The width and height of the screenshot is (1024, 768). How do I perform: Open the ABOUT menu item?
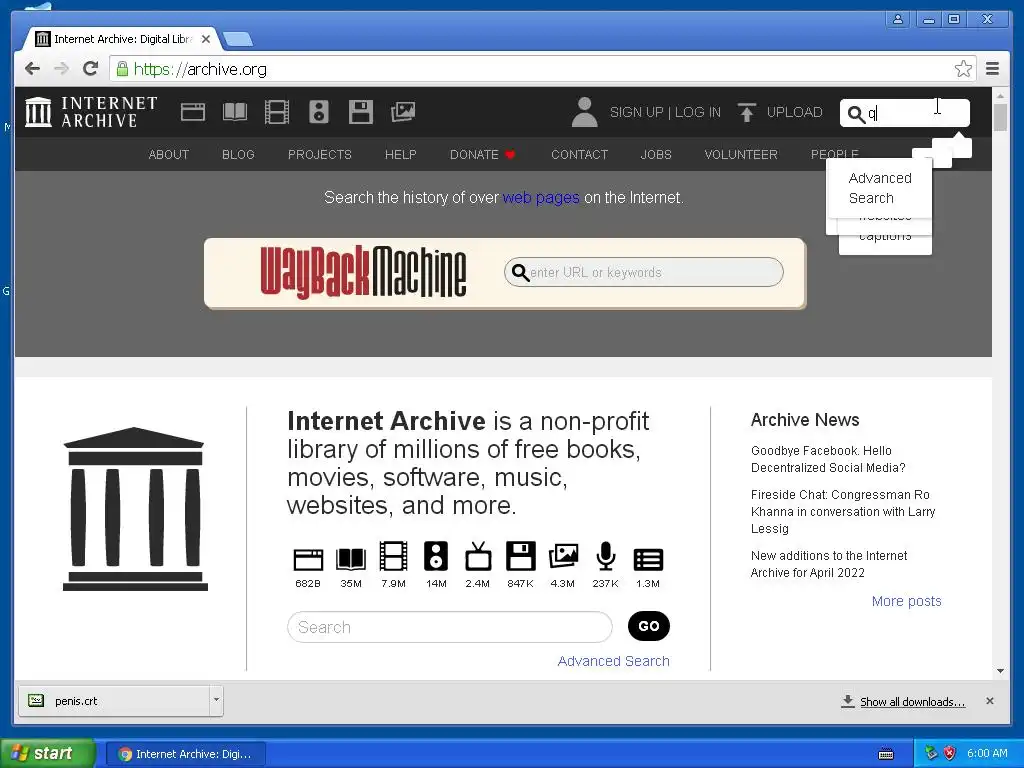coord(168,155)
